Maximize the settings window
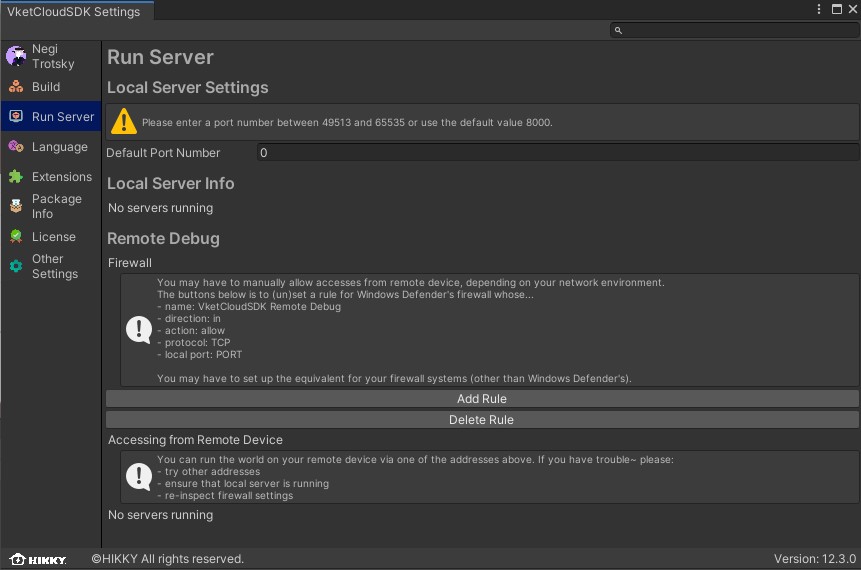 pyautogui.click(x=837, y=9)
